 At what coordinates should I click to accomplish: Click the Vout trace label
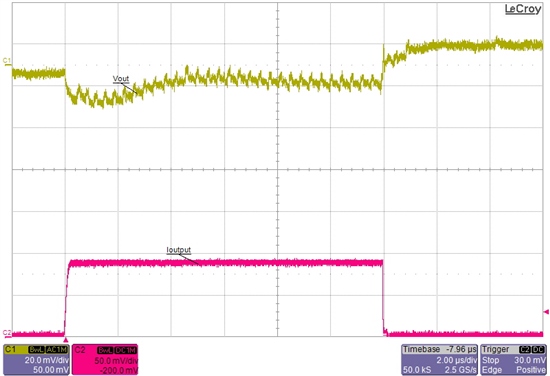121,79
